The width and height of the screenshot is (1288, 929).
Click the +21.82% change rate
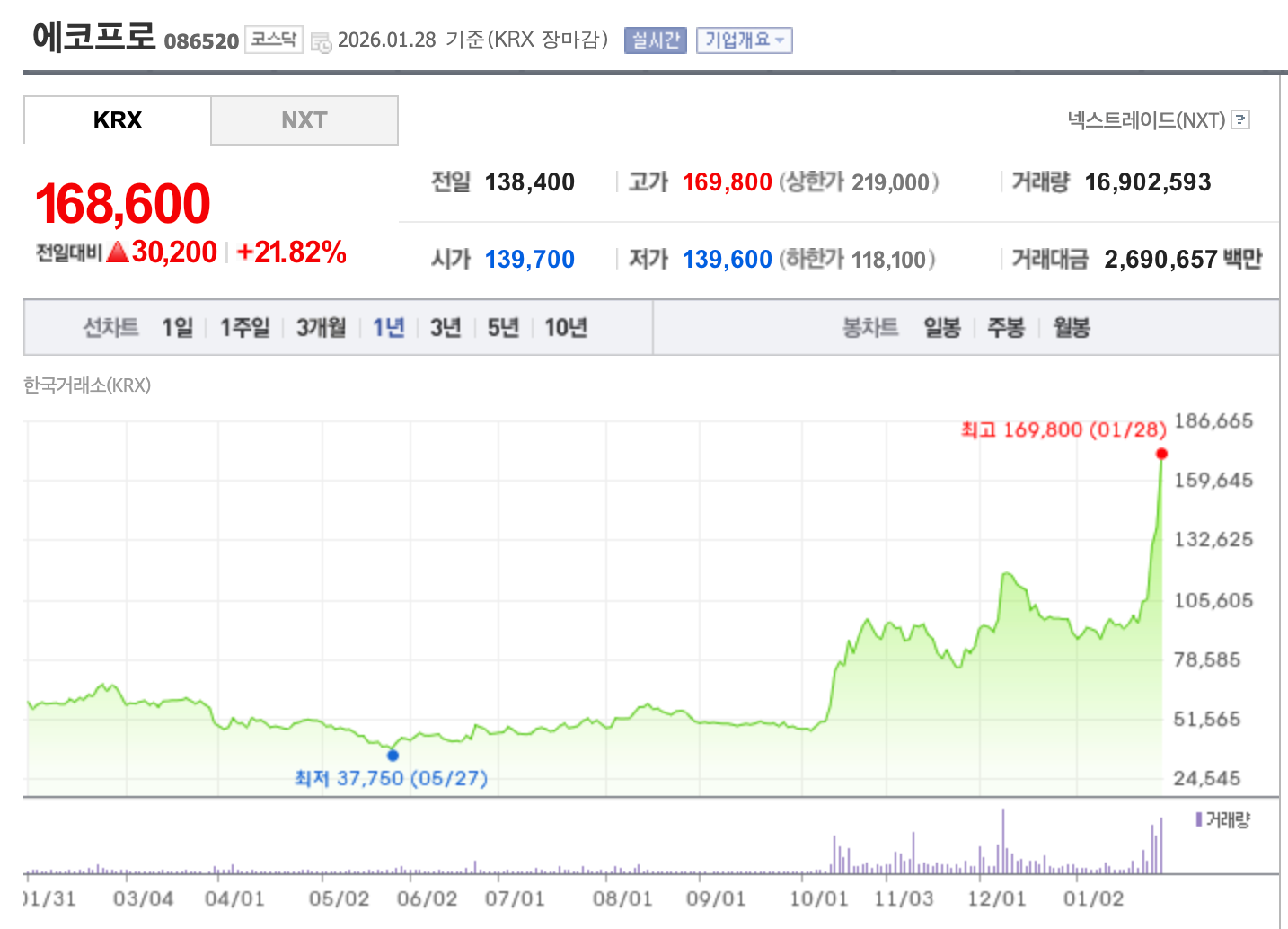[x=291, y=252]
